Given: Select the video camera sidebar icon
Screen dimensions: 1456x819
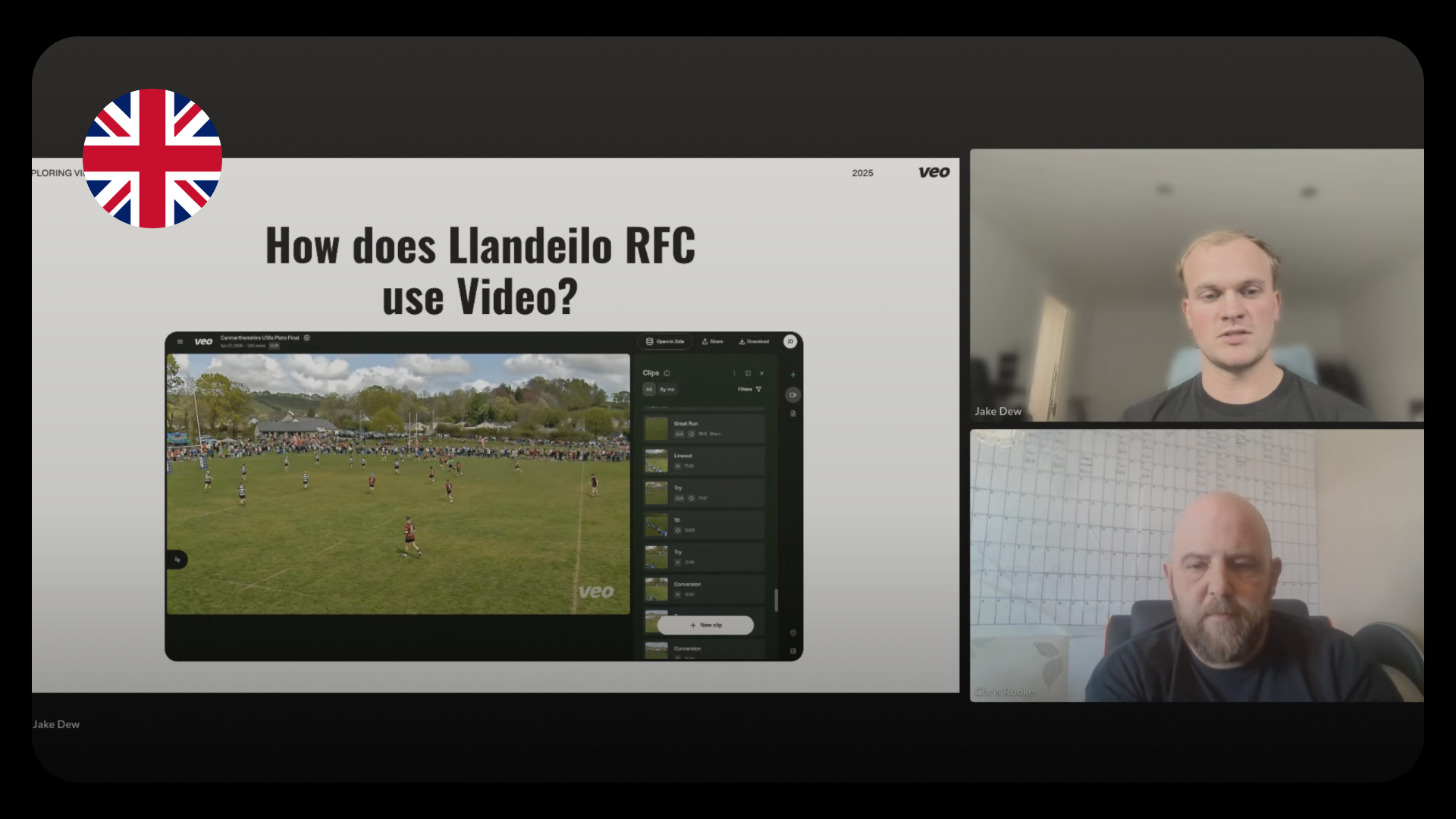Looking at the screenshot, I should pyautogui.click(x=793, y=394).
